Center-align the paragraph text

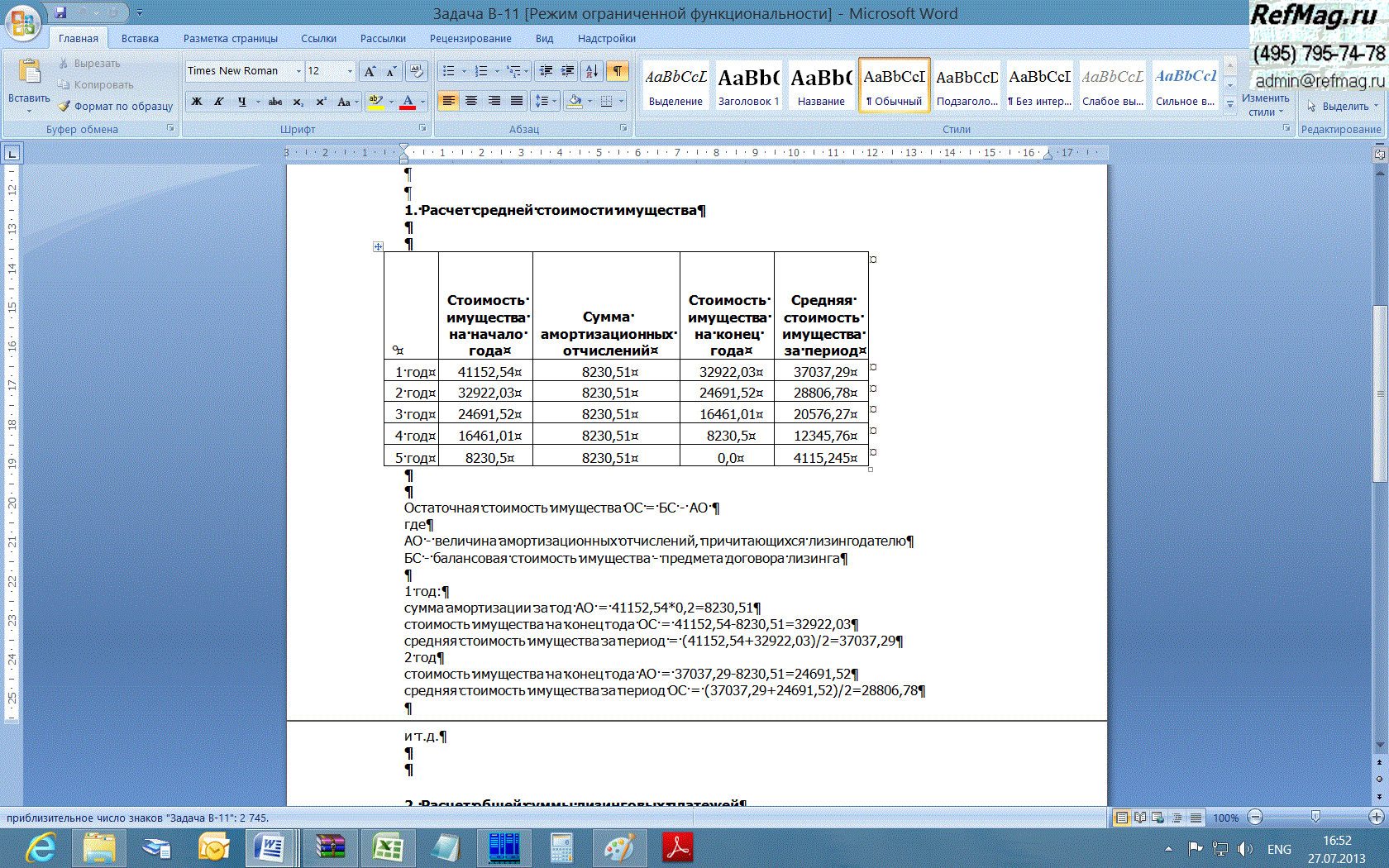point(471,101)
